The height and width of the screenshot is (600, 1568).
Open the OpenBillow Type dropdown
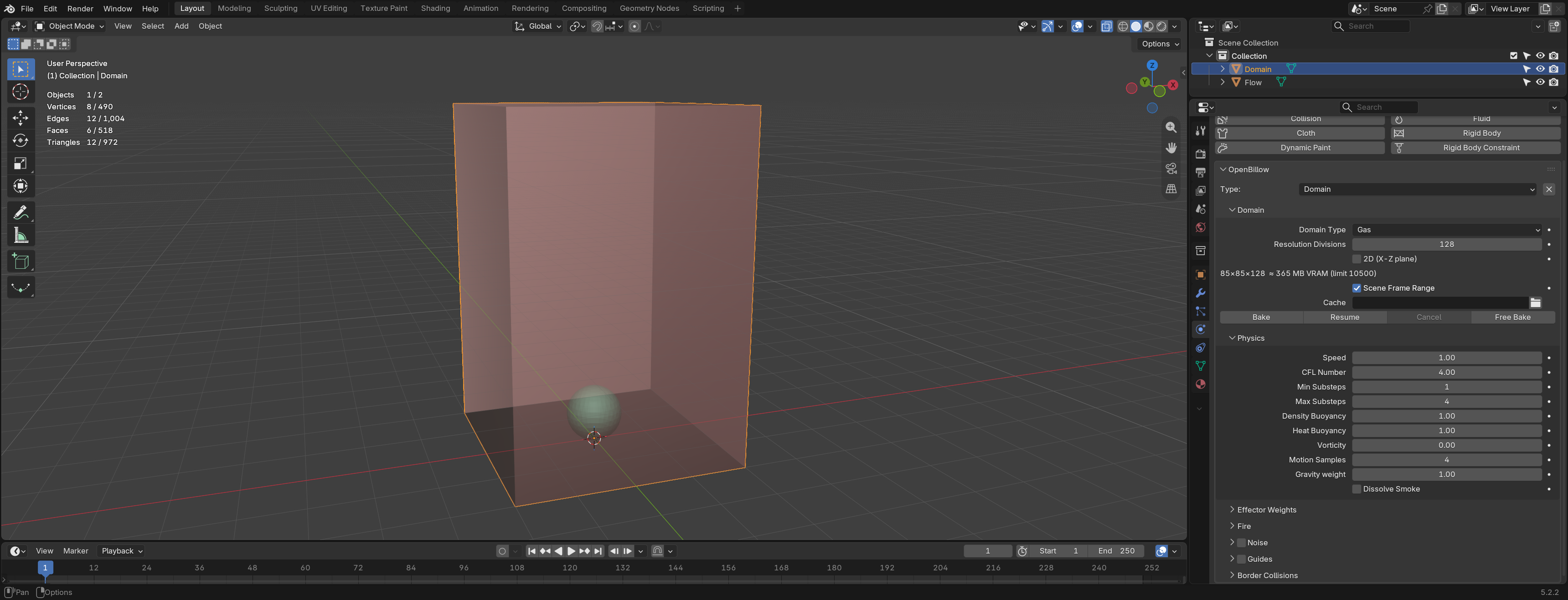coord(1418,189)
